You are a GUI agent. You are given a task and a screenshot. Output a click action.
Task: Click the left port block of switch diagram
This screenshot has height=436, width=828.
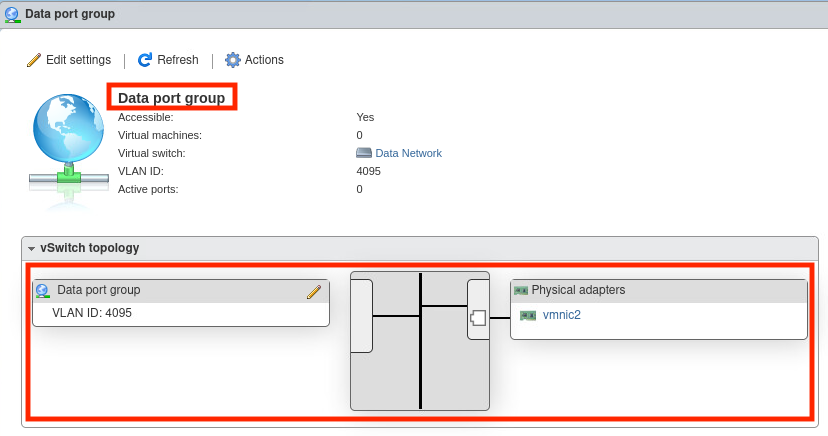[361, 316]
